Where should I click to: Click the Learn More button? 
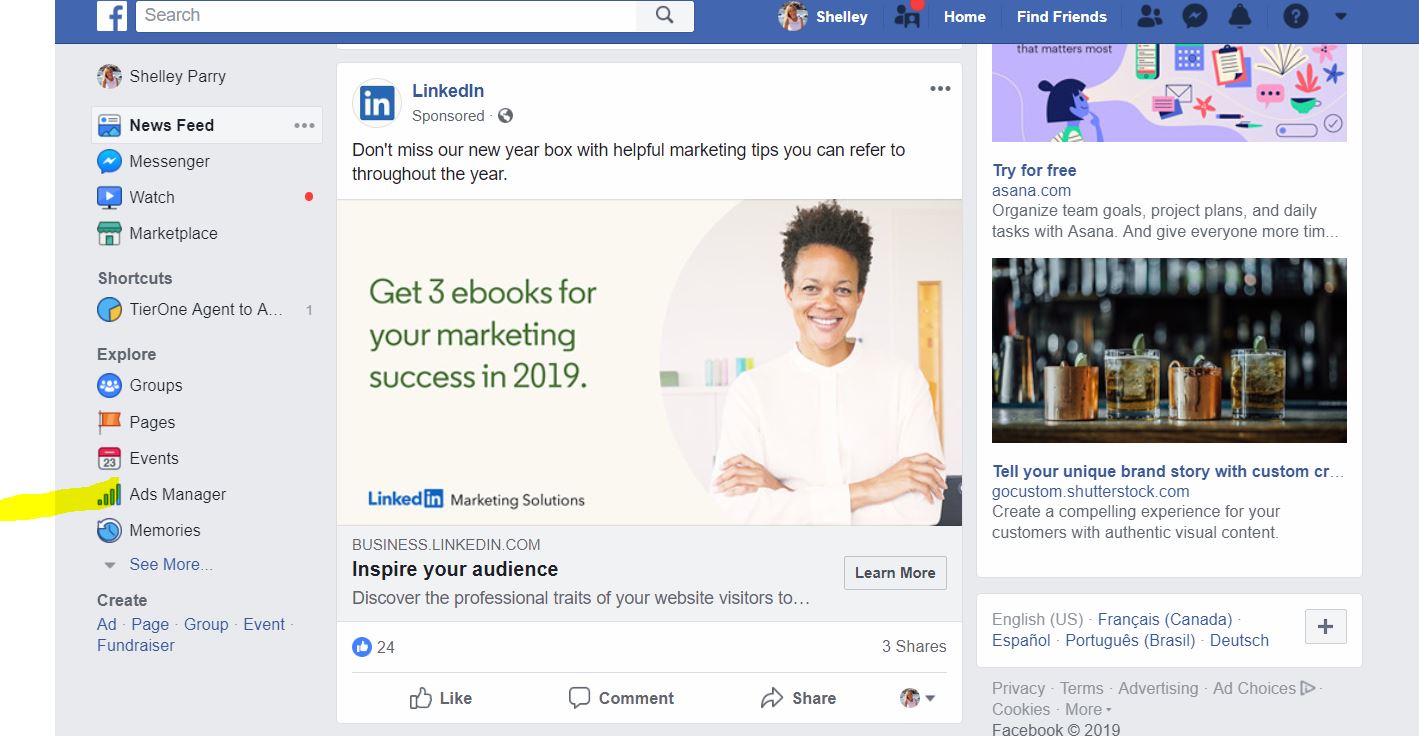894,572
